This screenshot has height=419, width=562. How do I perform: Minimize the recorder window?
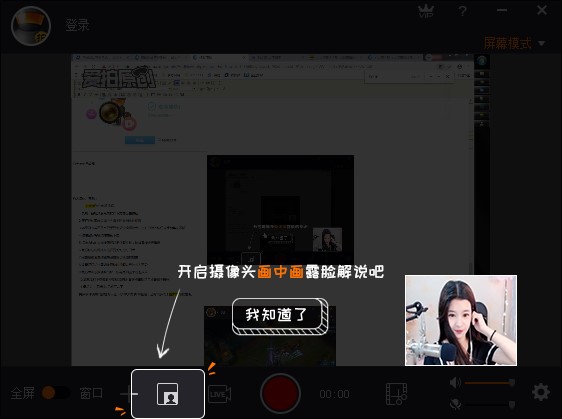(502, 10)
